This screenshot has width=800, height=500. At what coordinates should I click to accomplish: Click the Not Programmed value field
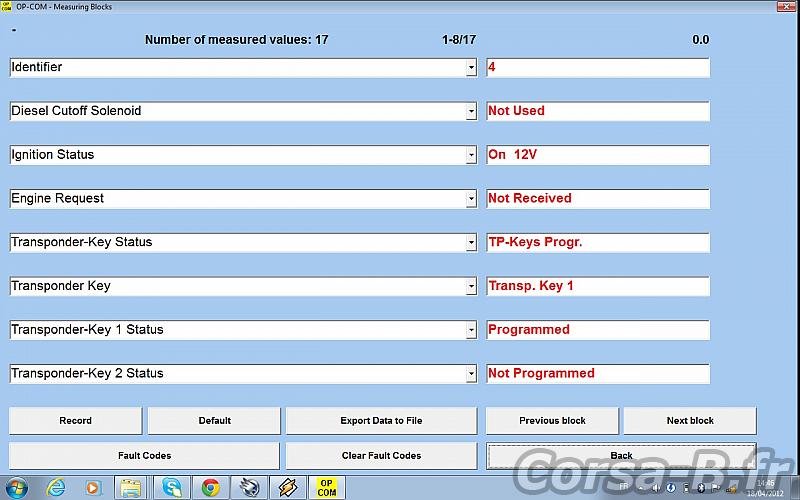point(597,373)
